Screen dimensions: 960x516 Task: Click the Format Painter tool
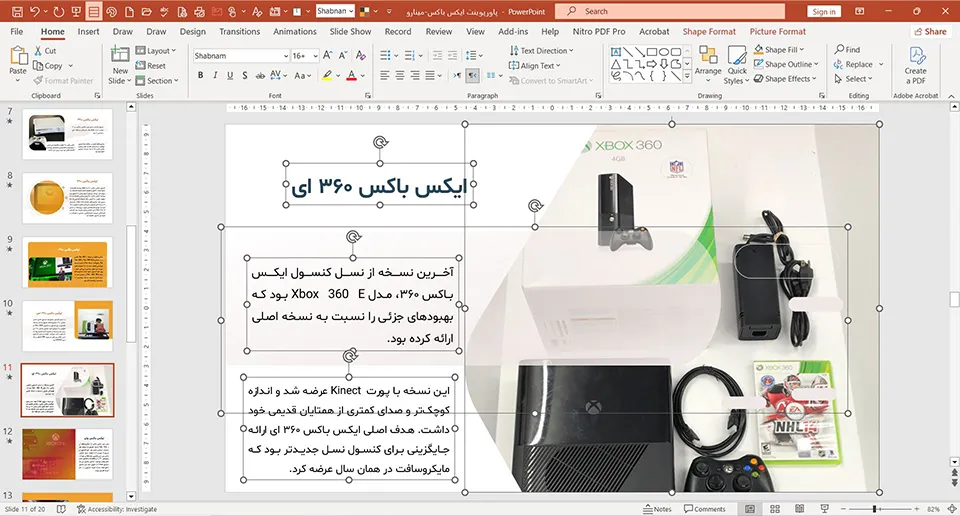[x=63, y=80]
